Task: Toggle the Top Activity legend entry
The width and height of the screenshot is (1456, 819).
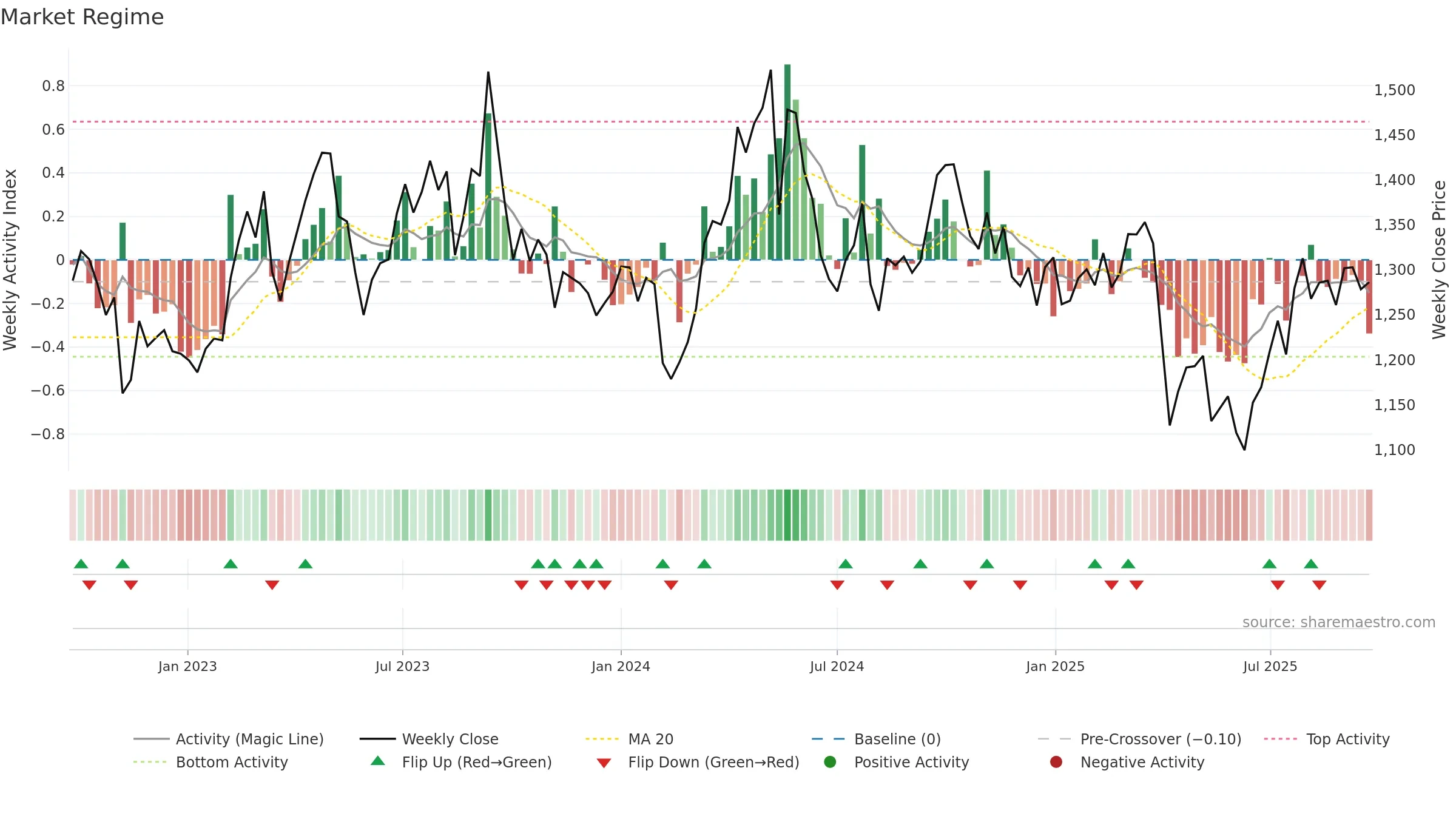Action: (x=1327, y=739)
